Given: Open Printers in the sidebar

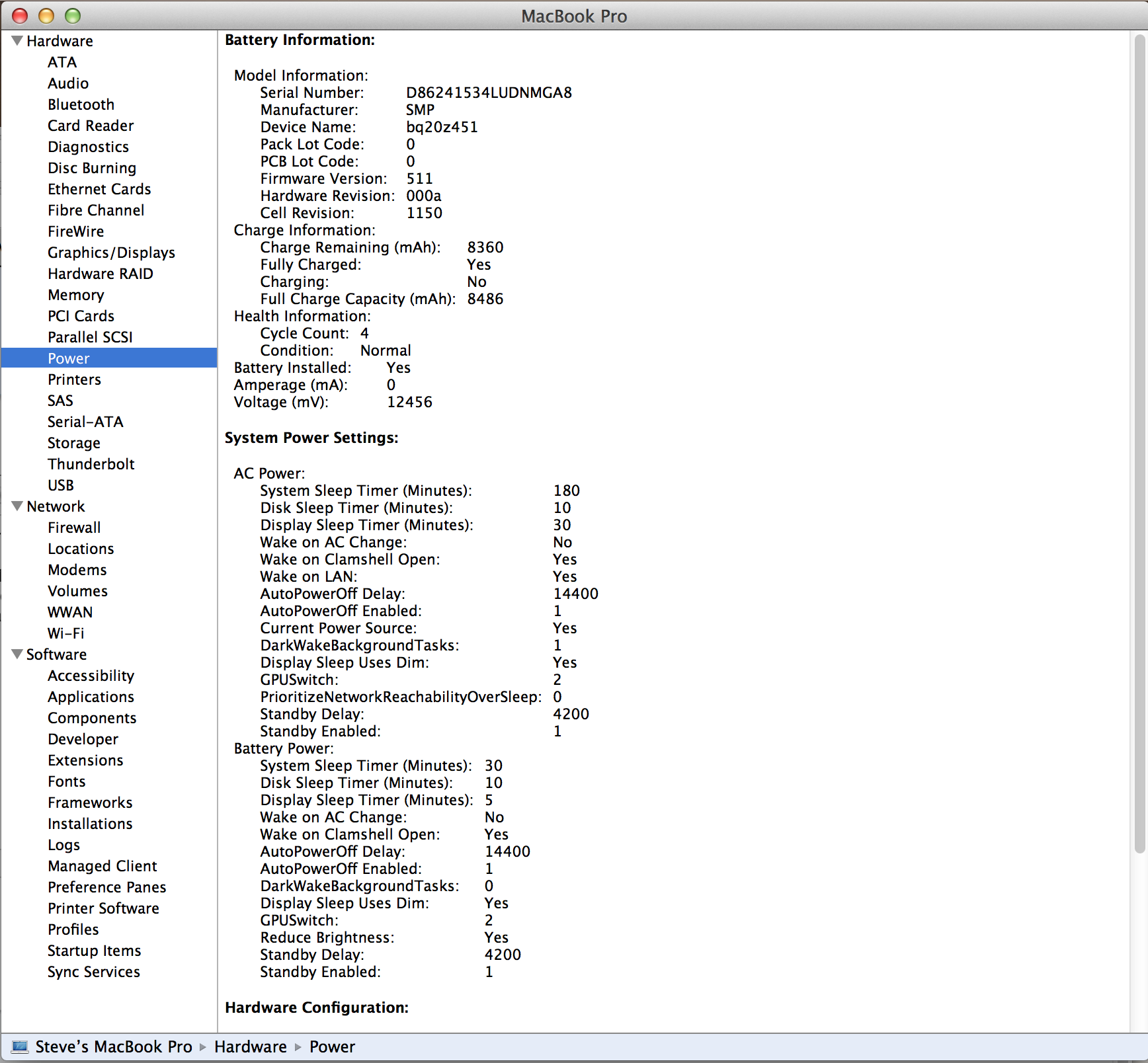Looking at the screenshot, I should 74,379.
